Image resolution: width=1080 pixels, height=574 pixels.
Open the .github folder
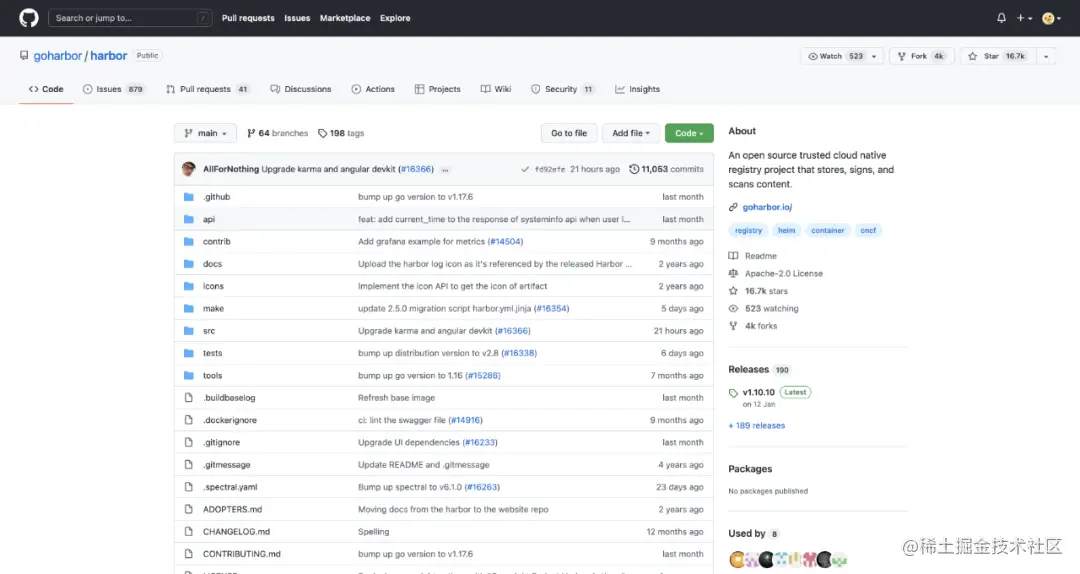(216, 196)
